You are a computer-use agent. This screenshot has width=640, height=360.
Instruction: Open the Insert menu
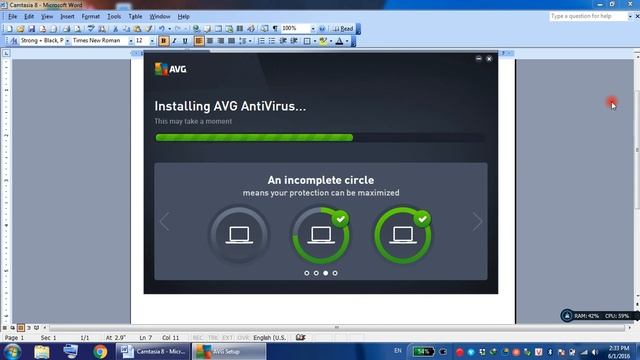tap(67, 16)
